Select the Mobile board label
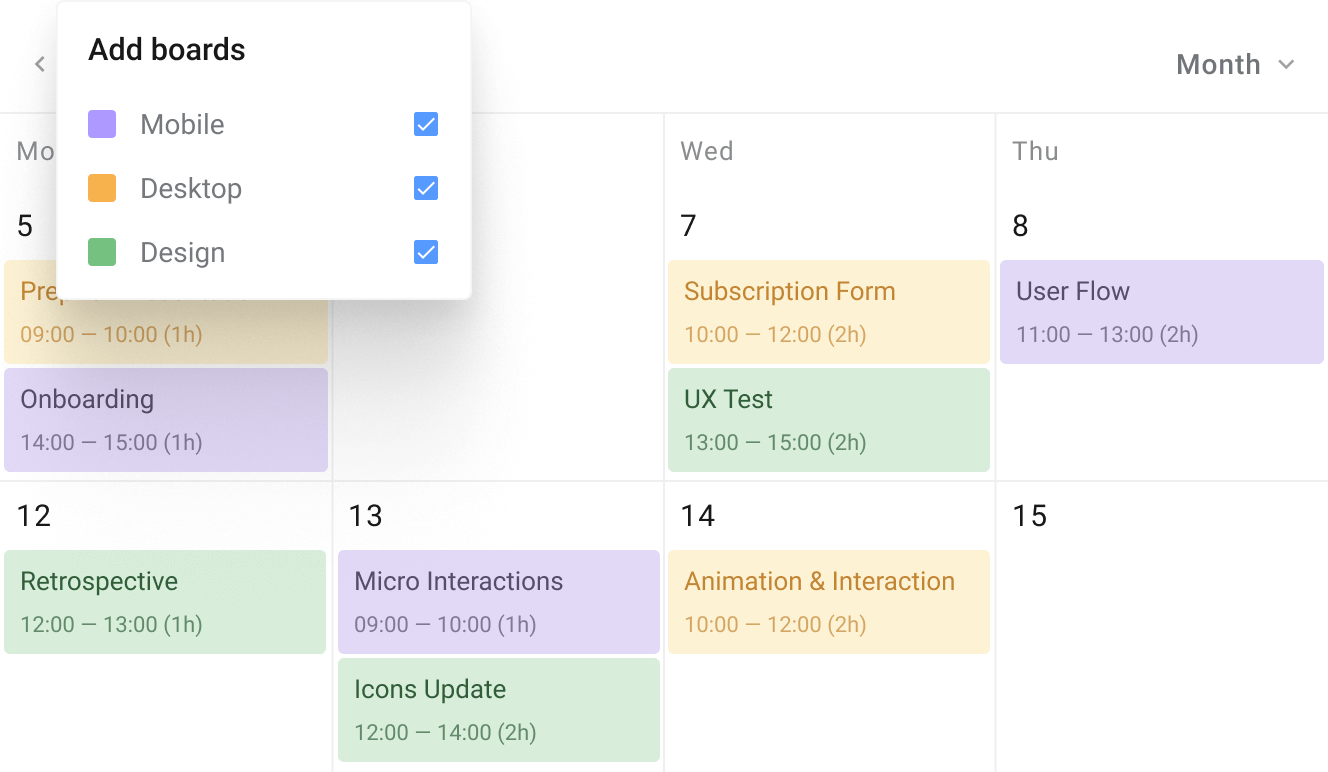This screenshot has width=1328, height=772. pos(182,124)
